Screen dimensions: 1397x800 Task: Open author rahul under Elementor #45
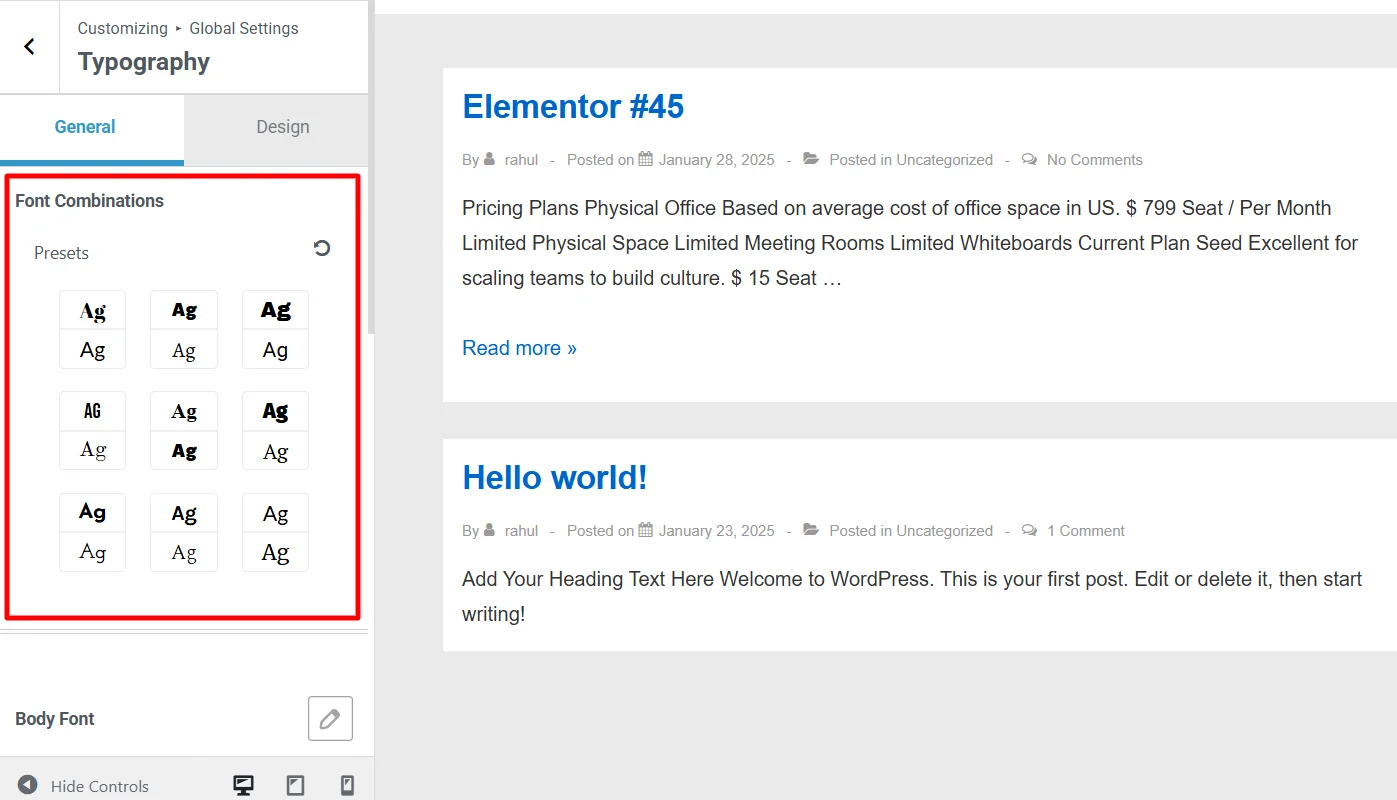(521, 160)
